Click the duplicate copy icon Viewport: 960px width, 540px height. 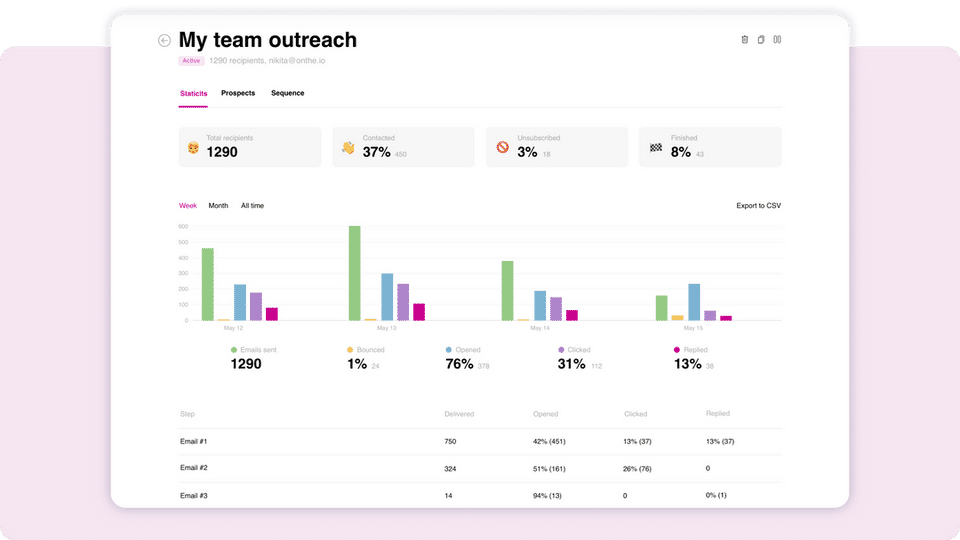tap(761, 39)
